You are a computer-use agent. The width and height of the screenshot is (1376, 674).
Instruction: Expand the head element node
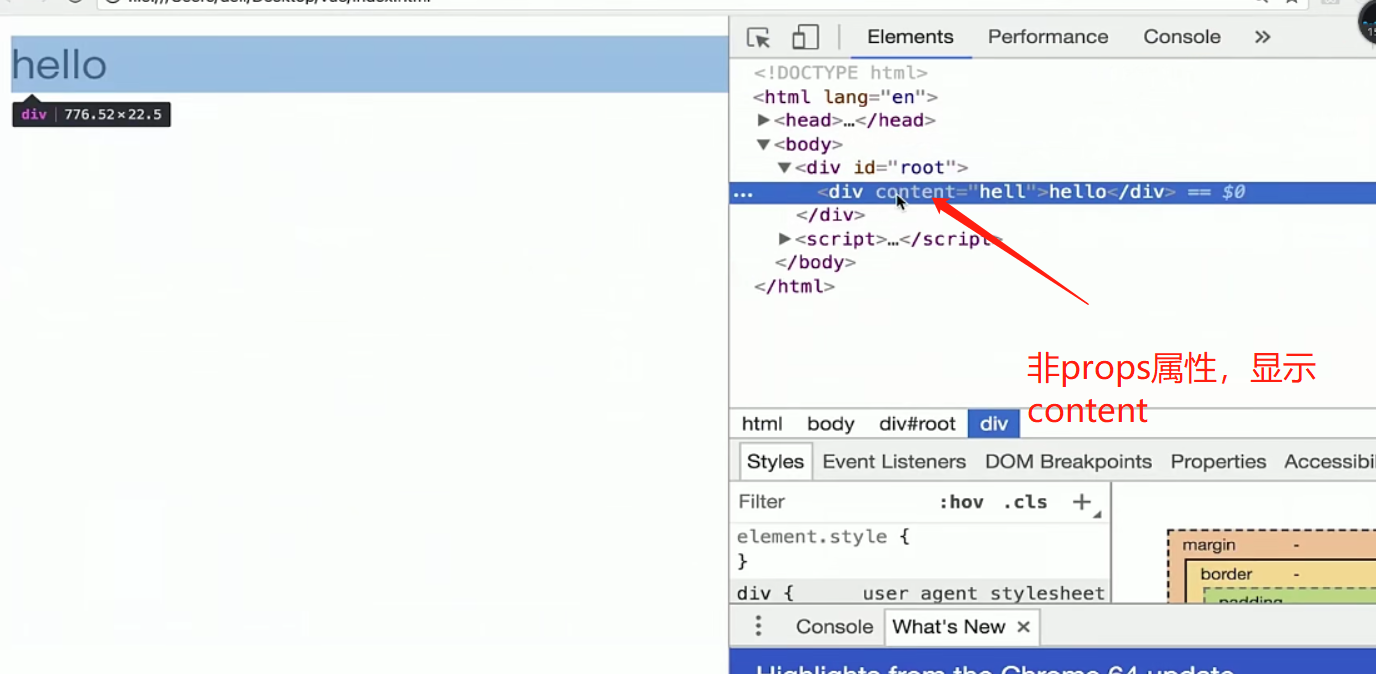pos(764,120)
